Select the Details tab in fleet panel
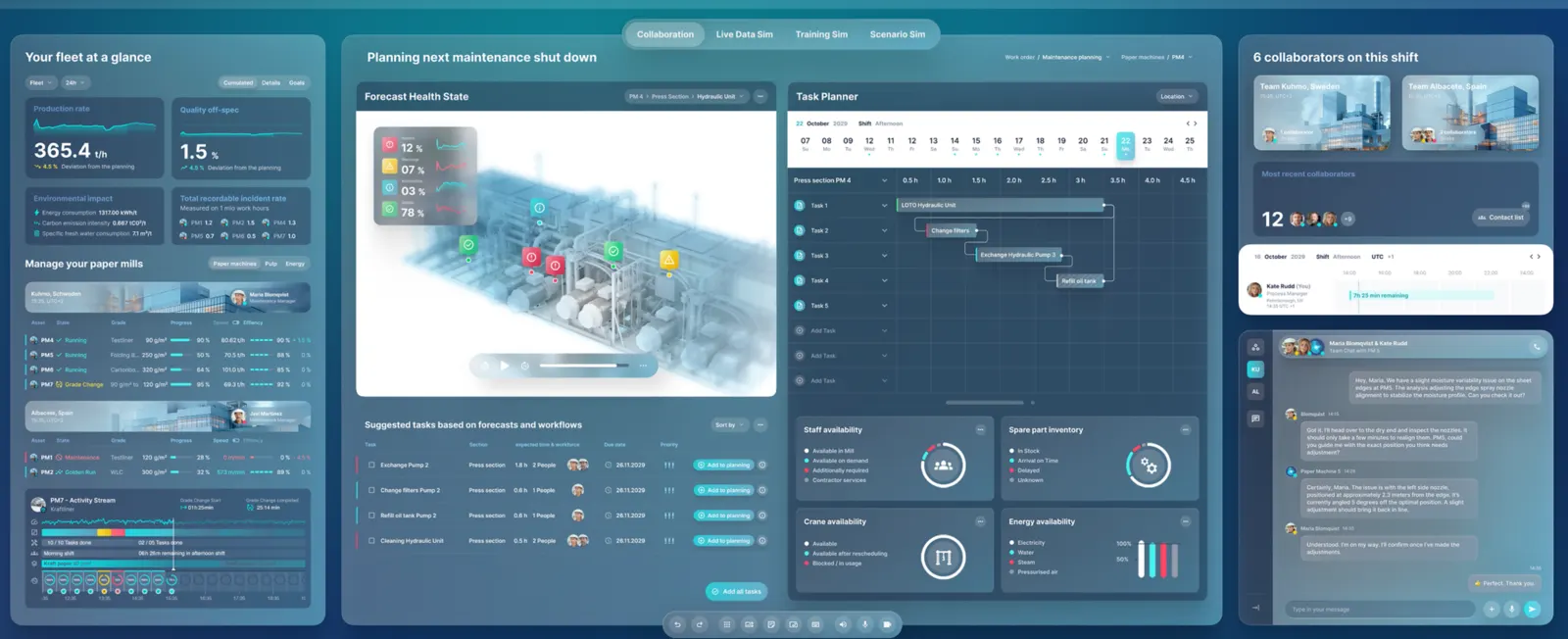The height and width of the screenshot is (639, 1568). pyautogui.click(x=271, y=83)
